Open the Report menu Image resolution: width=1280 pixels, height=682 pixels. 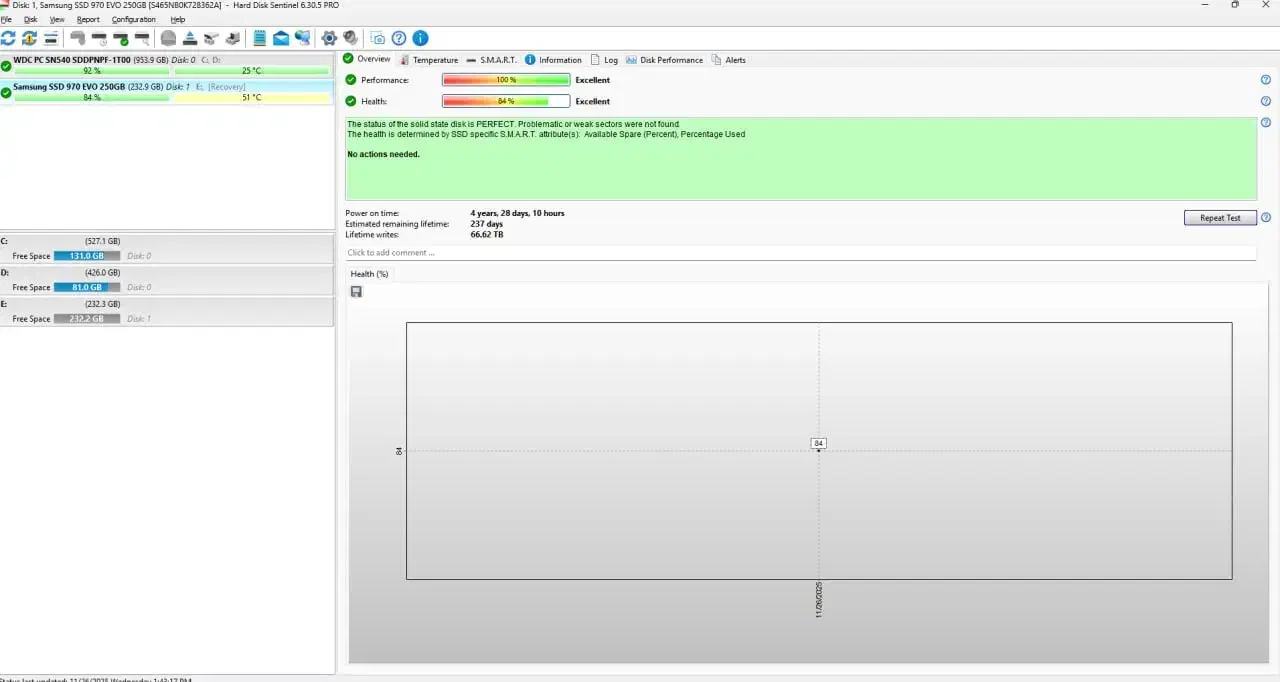click(88, 19)
